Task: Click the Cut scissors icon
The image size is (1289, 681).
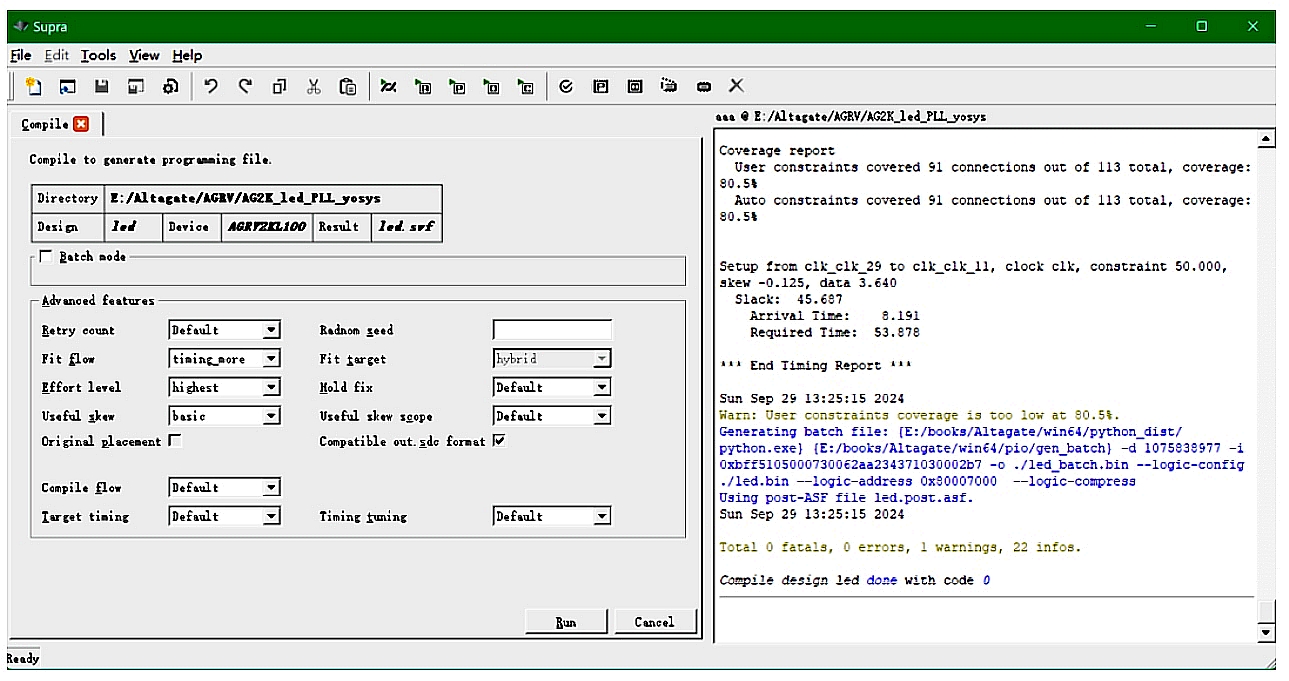Action: pyautogui.click(x=314, y=87)
